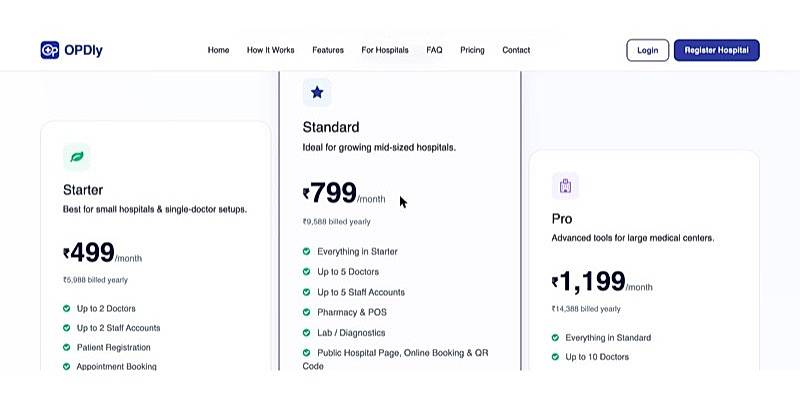The width and height of the screenshot is (800, 400).
Task: Click the Standard plan title
Action: (331, 127)
